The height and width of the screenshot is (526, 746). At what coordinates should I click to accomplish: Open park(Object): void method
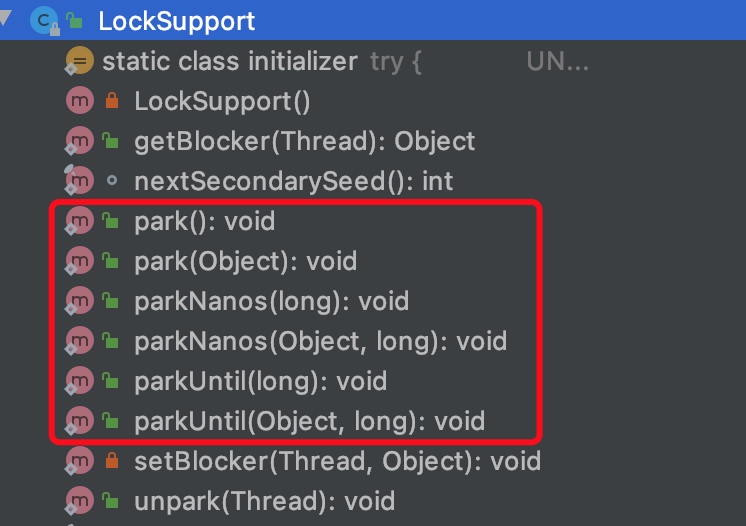[245, 262]
